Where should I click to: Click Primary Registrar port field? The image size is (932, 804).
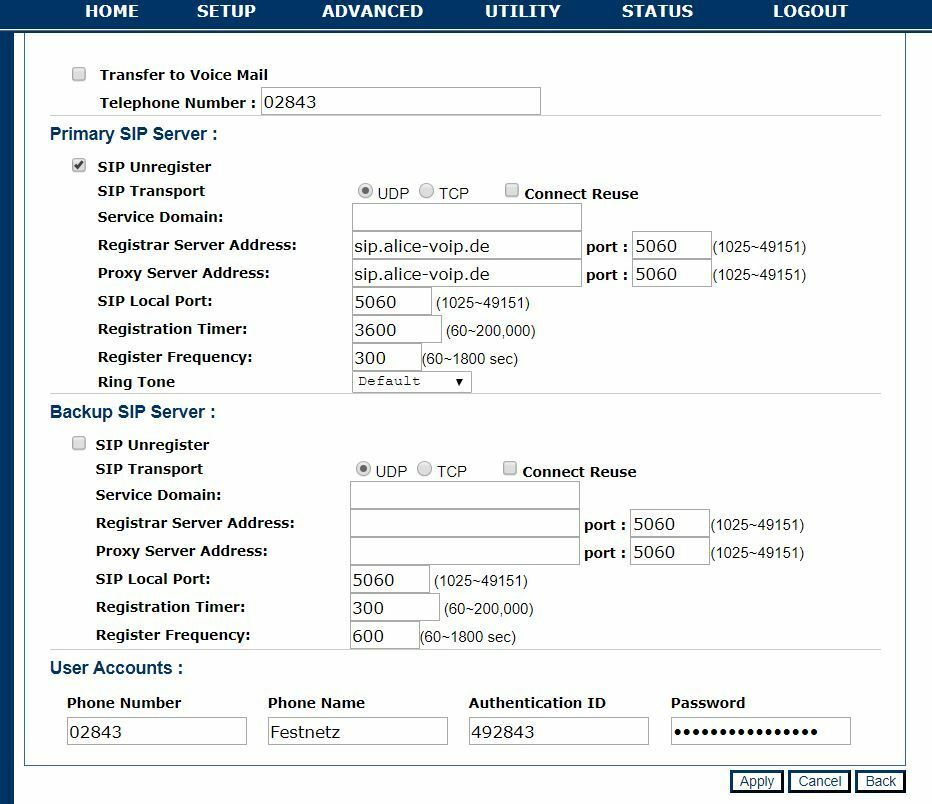pyautogui.click(x=672, y=245)
